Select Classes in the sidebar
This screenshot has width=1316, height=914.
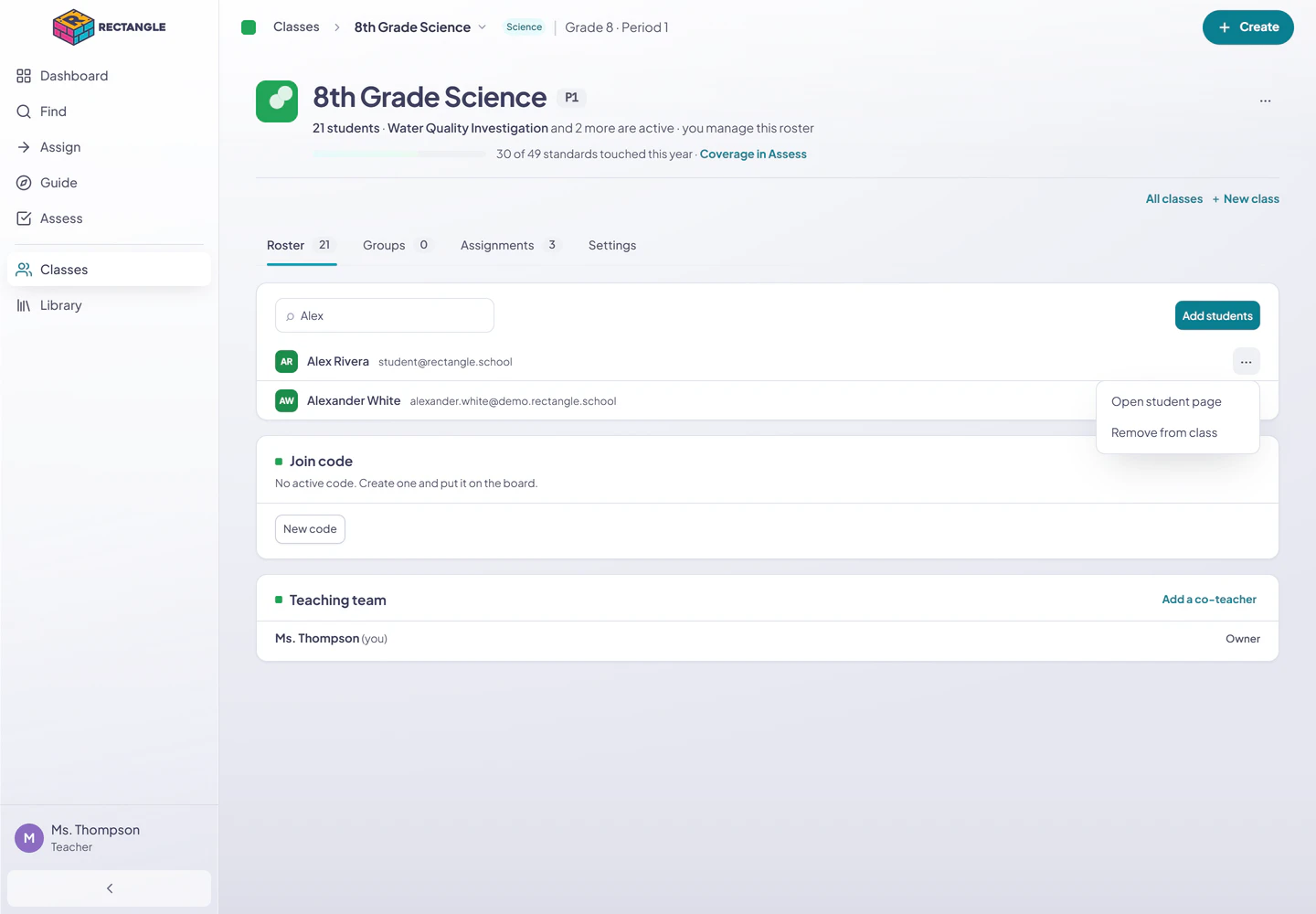tap(109, 270)
